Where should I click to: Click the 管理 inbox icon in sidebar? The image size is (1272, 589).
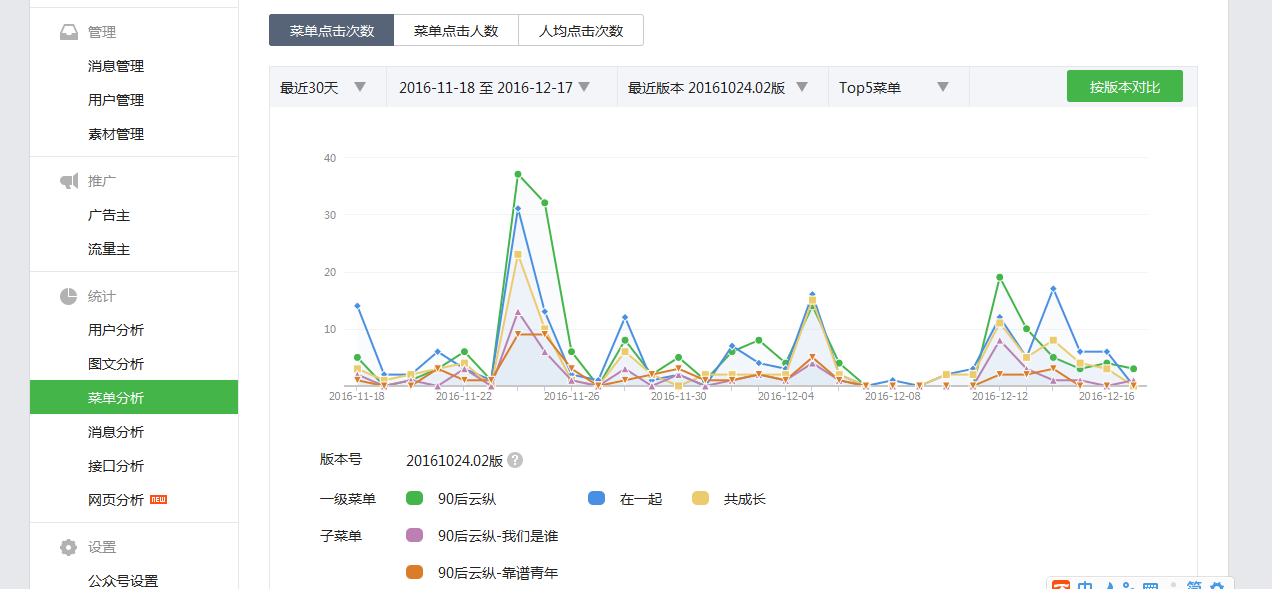click(68, 32)
